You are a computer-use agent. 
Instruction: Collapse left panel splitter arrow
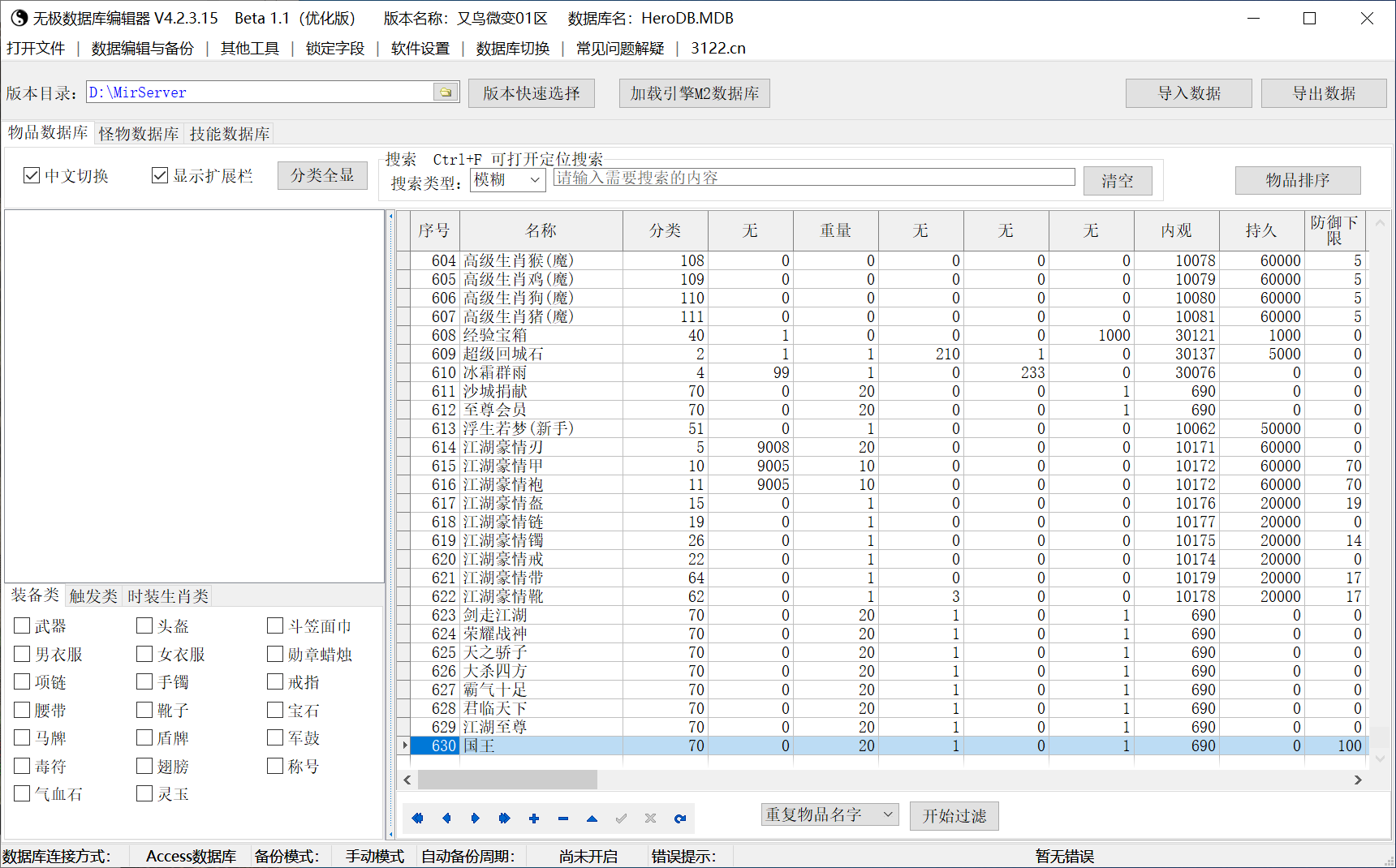pyautogui.click(x=390, y=217)
